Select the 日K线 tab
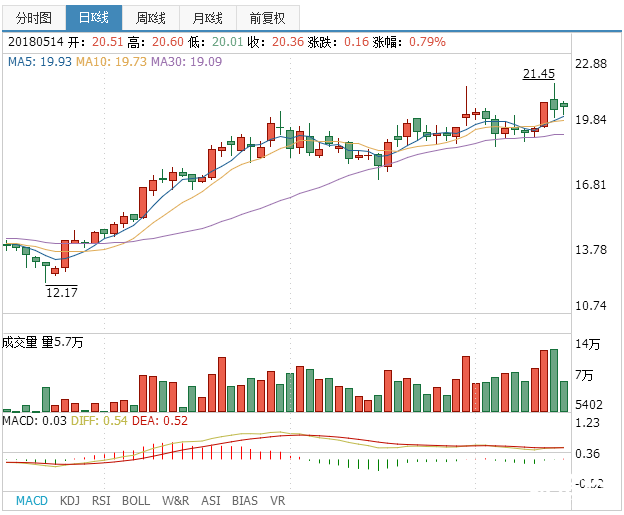Image resolution: width=624 pixels, height=515 pixels. (94, 18)
